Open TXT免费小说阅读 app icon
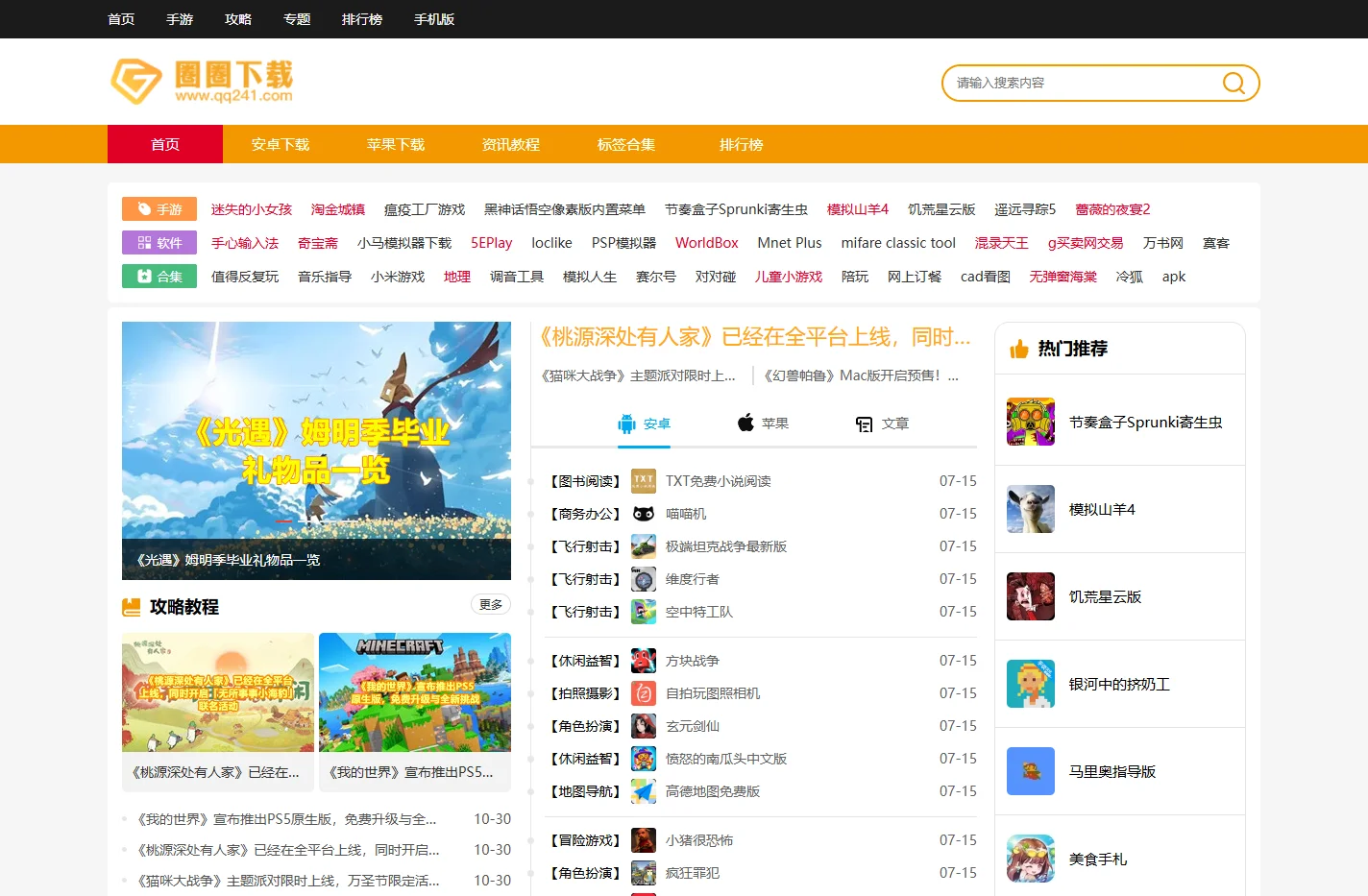Screen dimensions: 1368x896 pos(644,481)
